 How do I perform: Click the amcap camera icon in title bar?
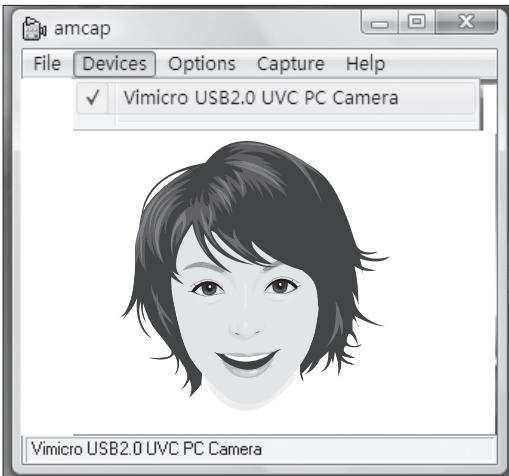coord(34,29)
